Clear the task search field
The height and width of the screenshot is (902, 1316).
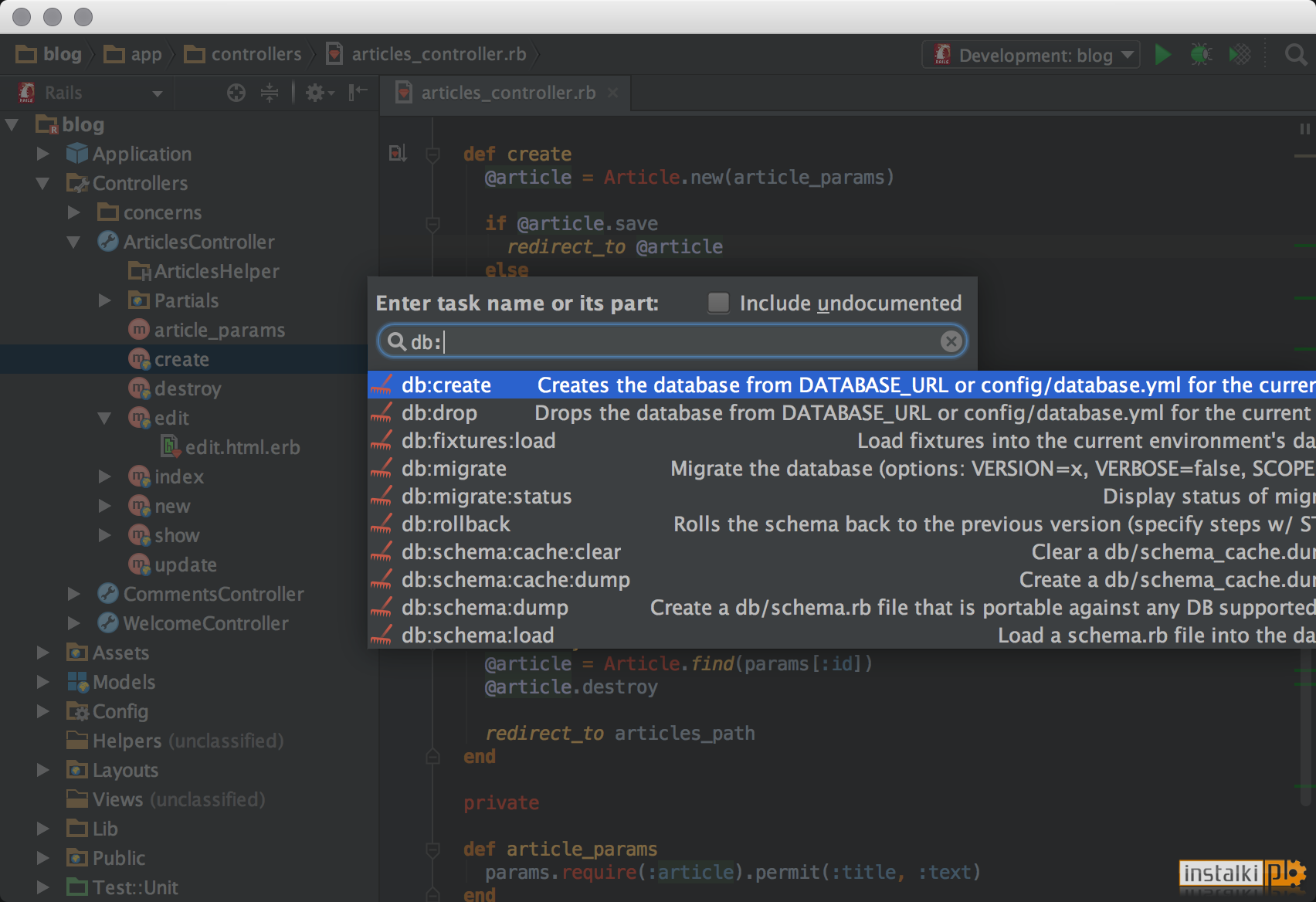pos(951,341)
